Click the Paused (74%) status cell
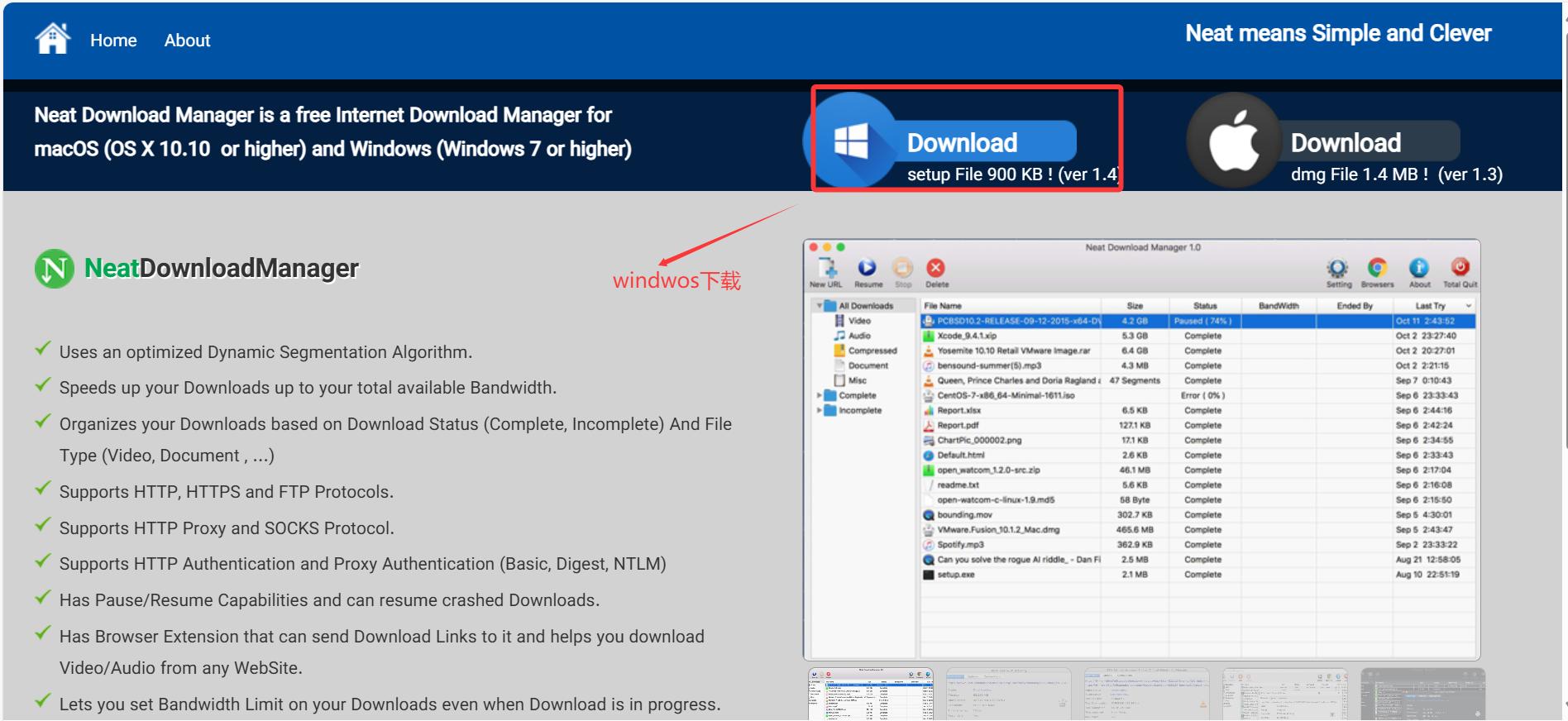The height and width of the screenshot is (721, 1568). [1202, 321]
